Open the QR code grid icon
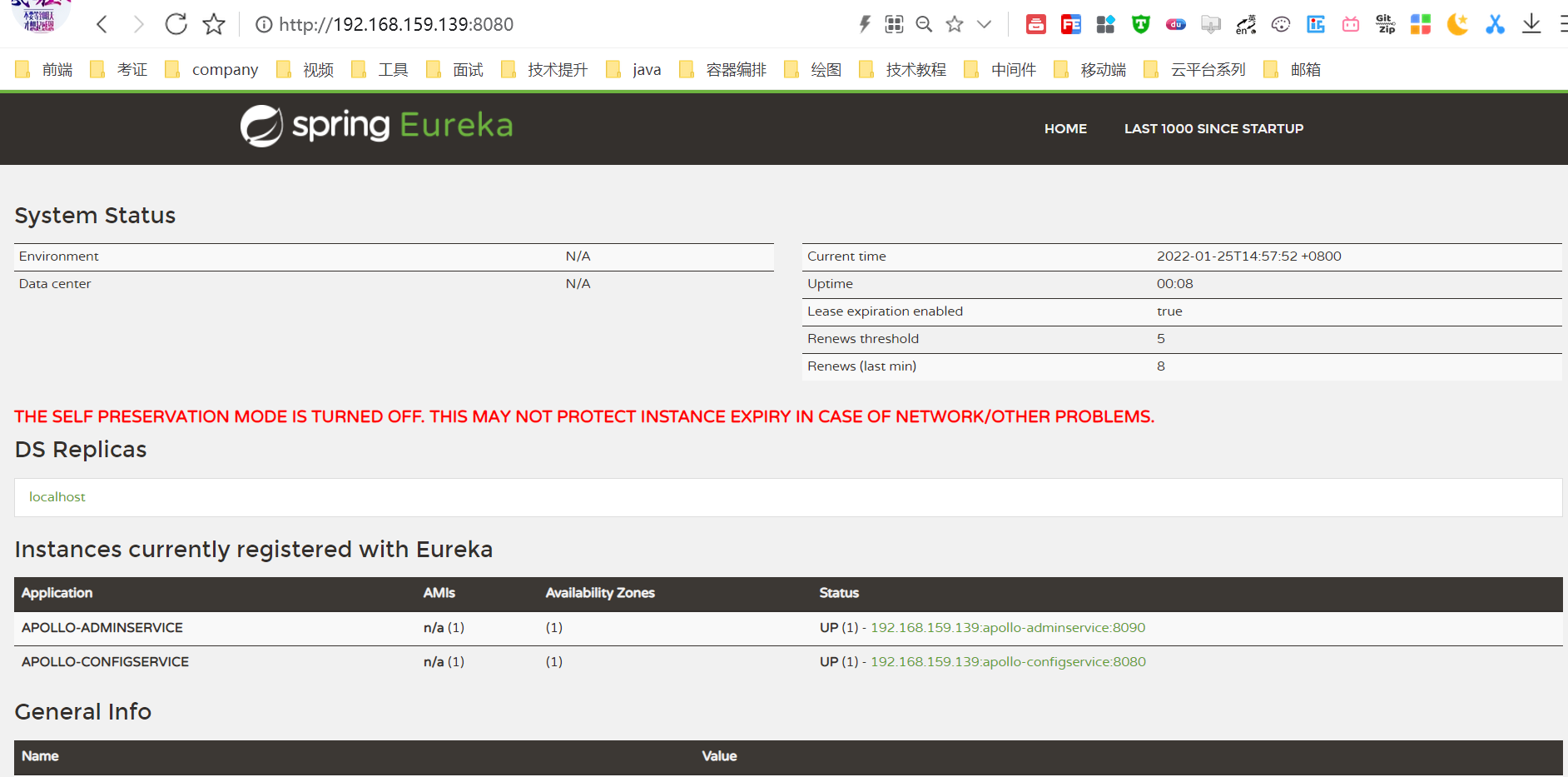 click(894, 24)
